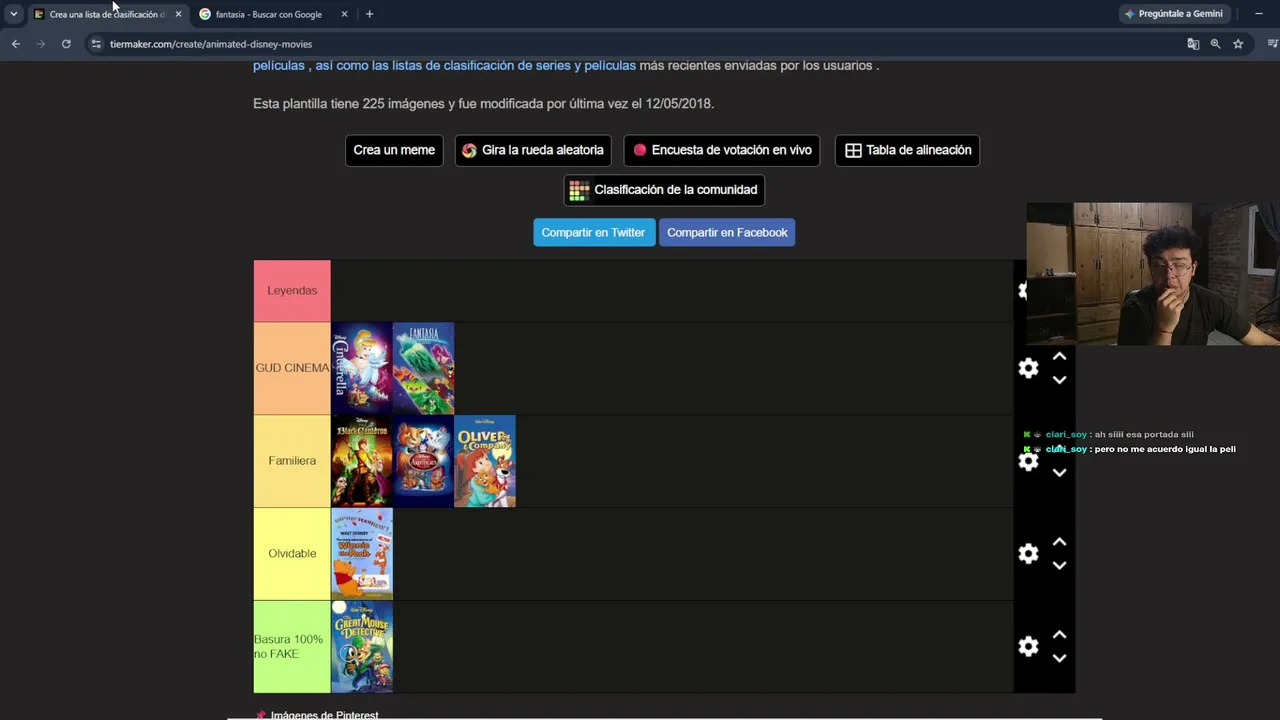Move GUD CINEMA row down with arrow

[x=1059, y=380]
